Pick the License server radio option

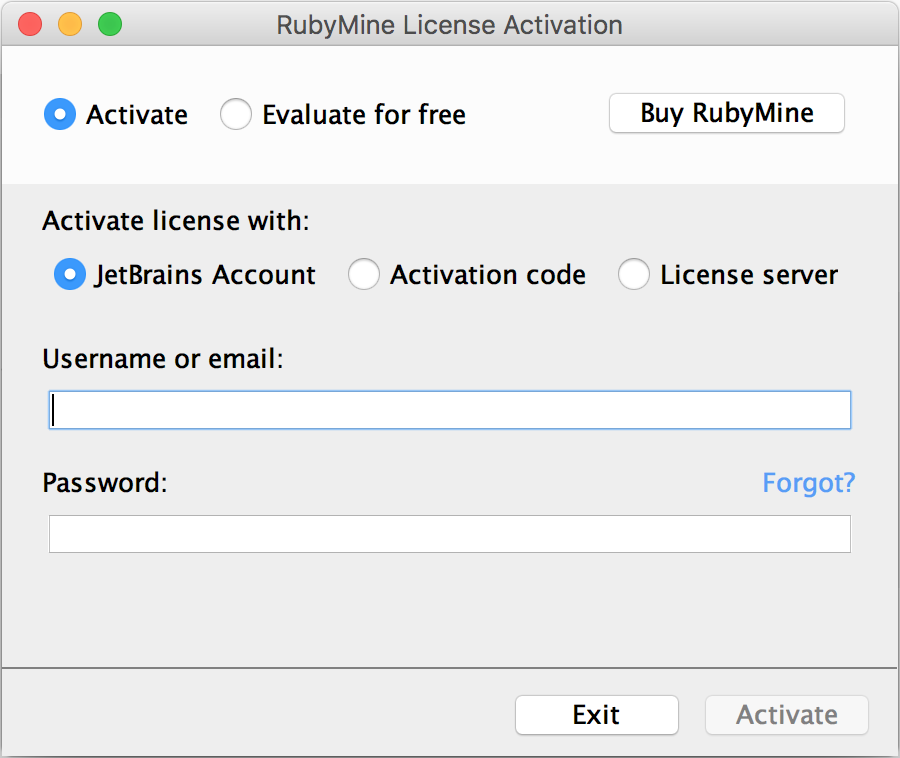(634, 274)
